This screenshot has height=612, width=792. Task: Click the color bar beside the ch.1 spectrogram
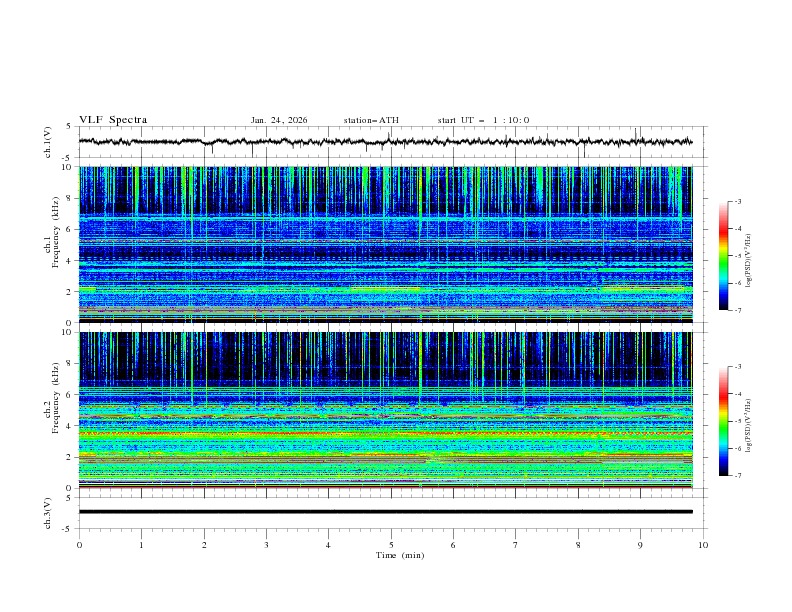click(723, 256)
